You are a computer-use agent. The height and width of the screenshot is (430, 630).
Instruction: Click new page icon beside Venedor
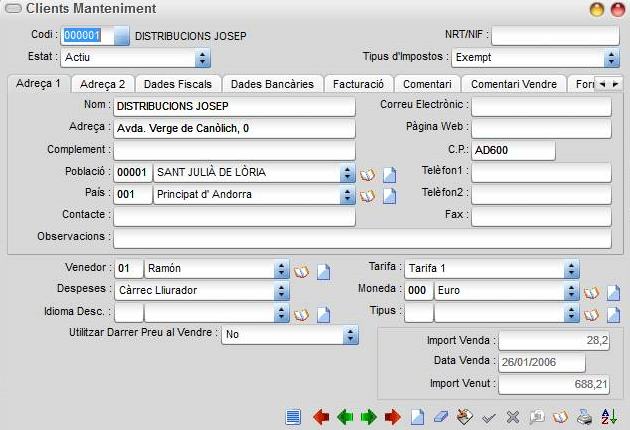pyautogui.click(x=323, y=272)
